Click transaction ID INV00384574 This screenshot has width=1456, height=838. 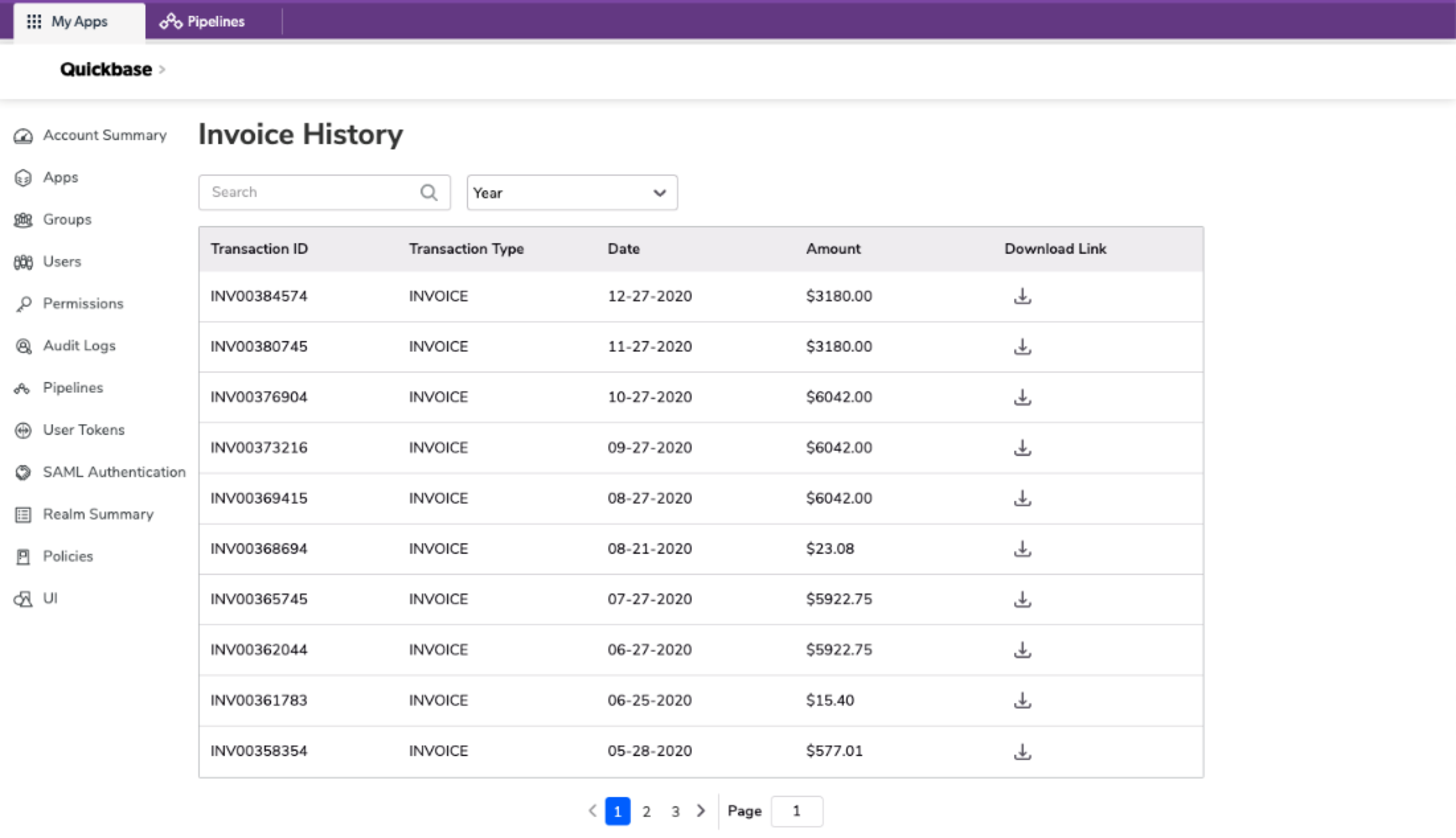(x=258, y=297)
